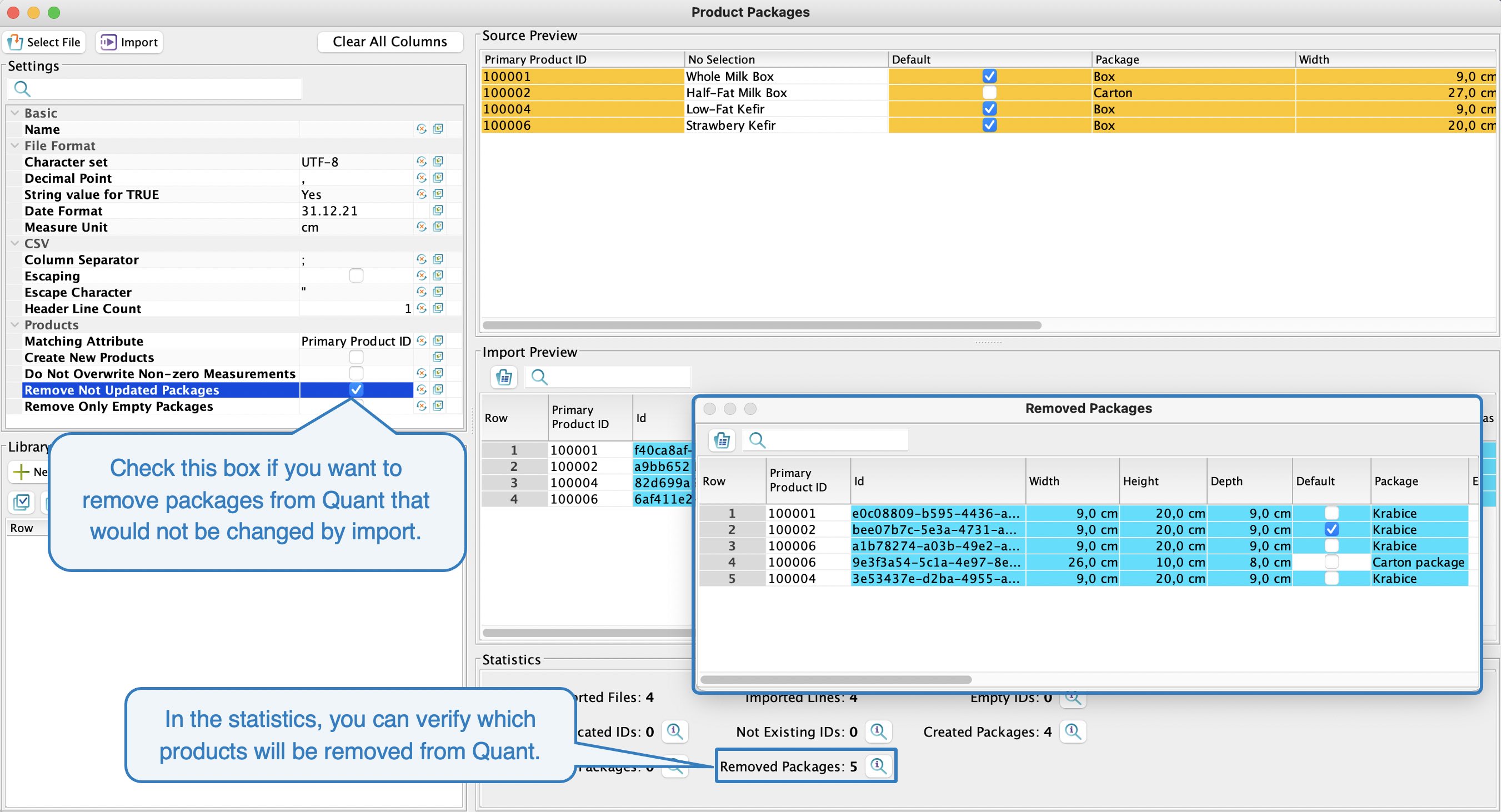This screenshot has width=1502, height=812.
Task: Open Created Packages detail magnifier
Action: (1073, 731)
